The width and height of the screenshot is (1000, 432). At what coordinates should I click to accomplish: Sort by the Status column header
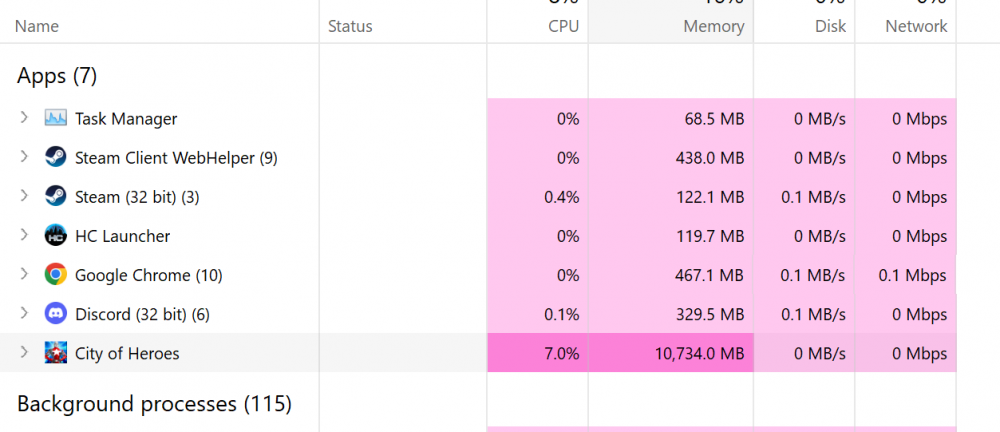click(x=350, y=27)
